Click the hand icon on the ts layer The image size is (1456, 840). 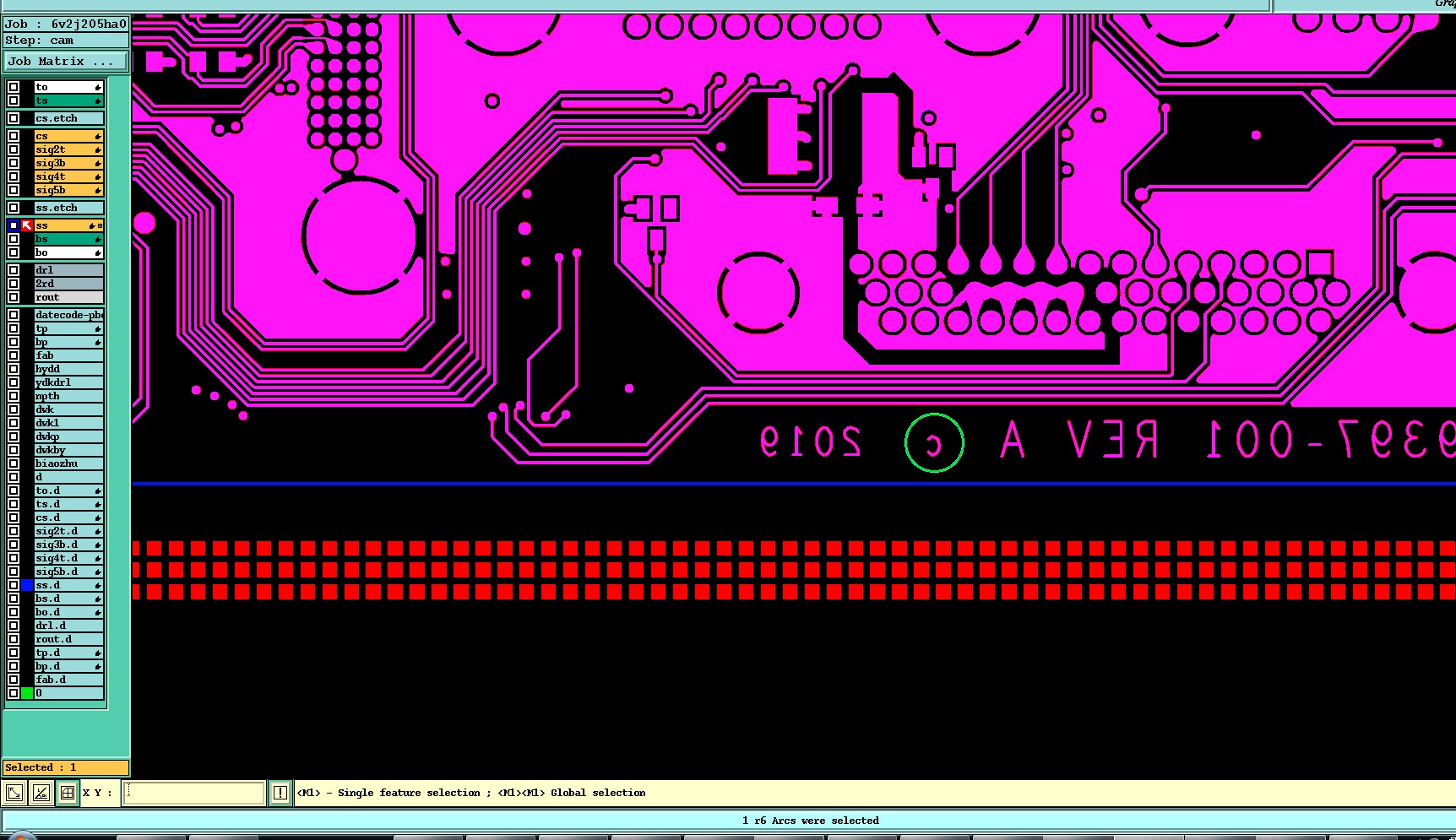click(x=98, y=101)
